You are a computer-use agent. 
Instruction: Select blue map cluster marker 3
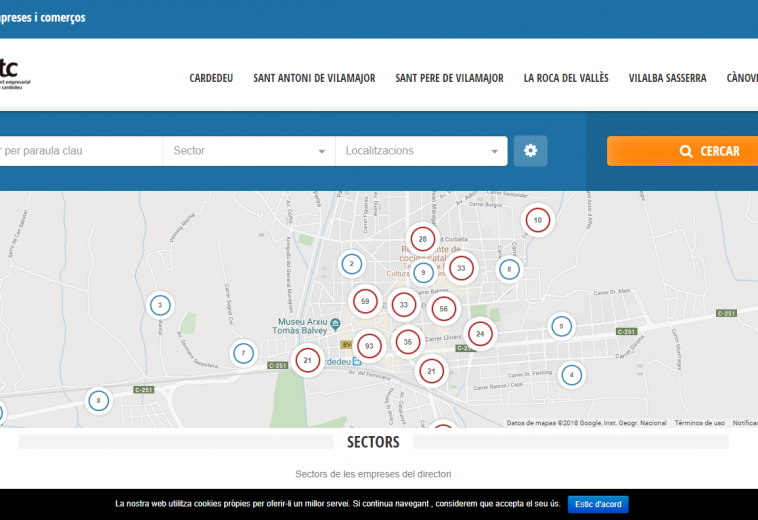click(x=160, y=305)
